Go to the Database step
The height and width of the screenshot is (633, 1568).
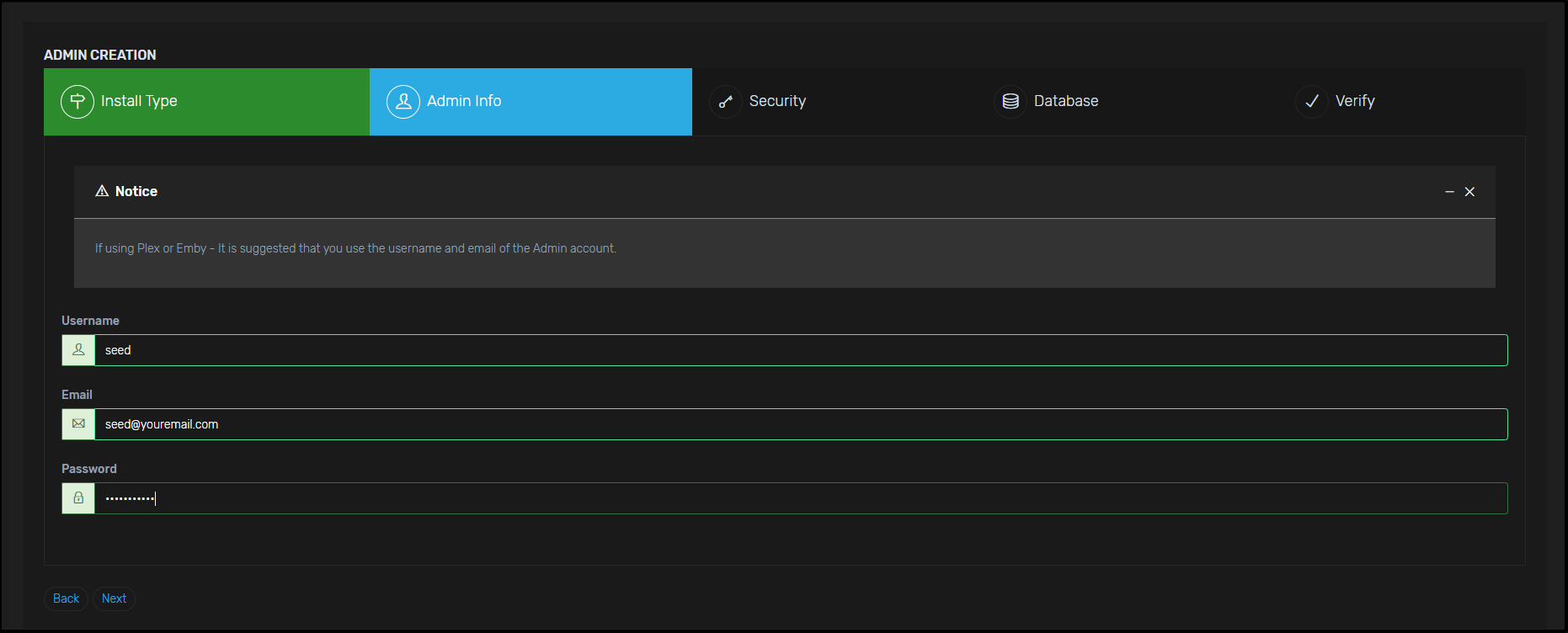pyautogui.click(x=1065, y=101)
